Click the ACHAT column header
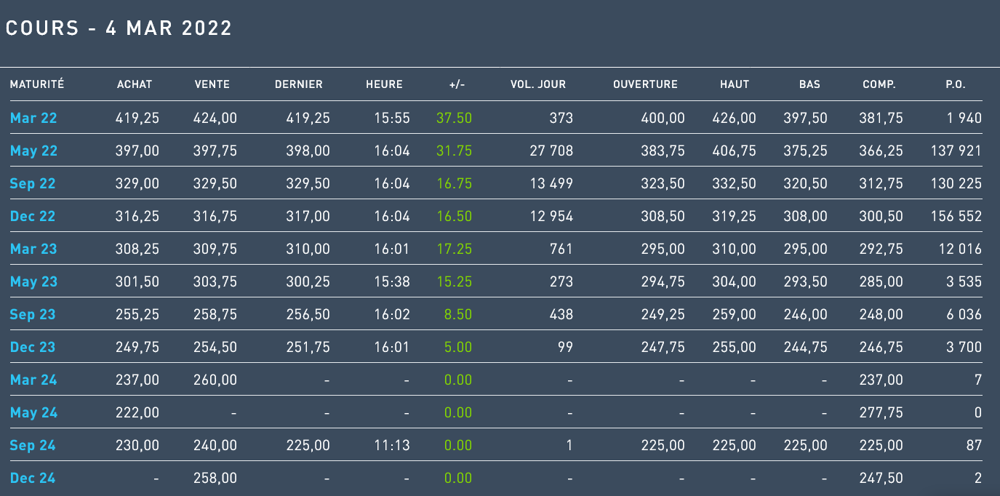Image resolution: width=1000 pixels, height=496 pixels. [x=135, y=84]
